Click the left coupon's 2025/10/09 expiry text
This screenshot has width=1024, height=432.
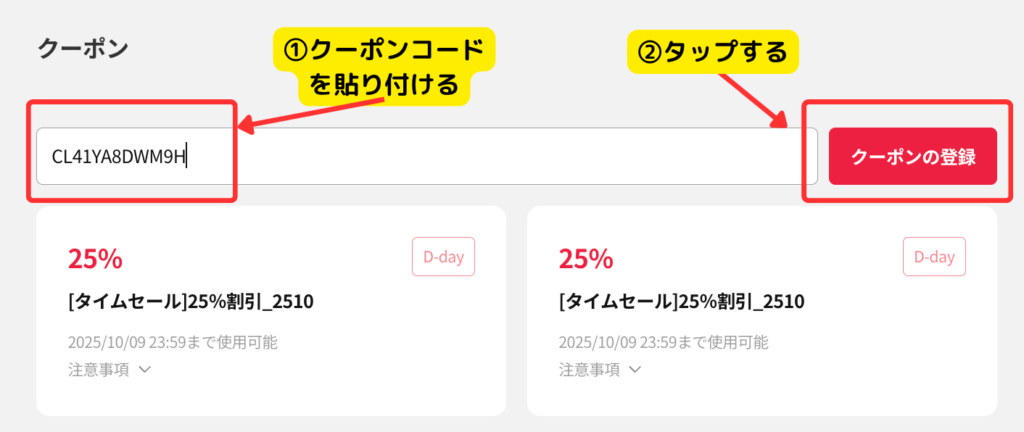pyautogui.click(x=172, y=342)
